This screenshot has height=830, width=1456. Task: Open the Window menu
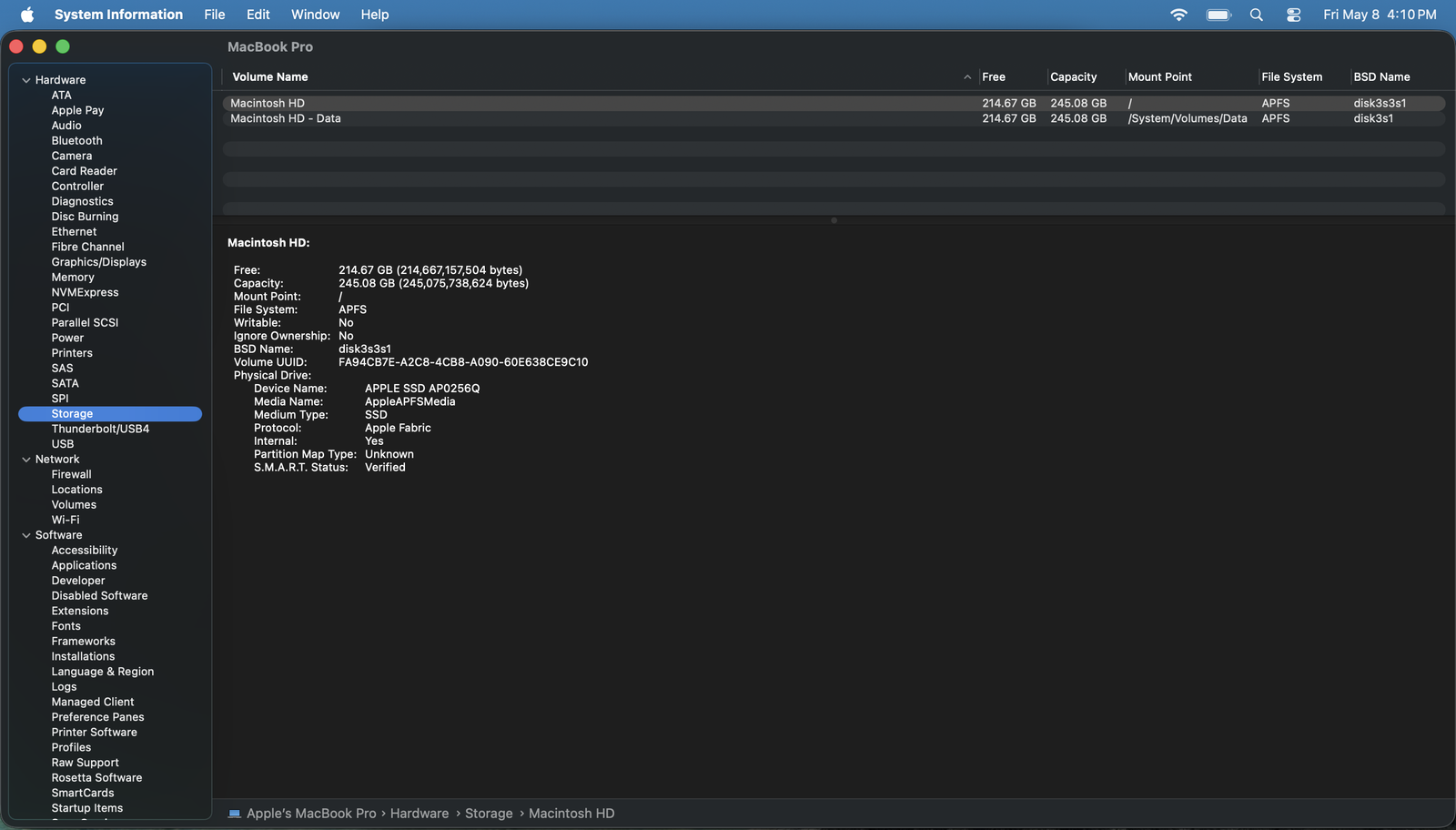point(315,15)
